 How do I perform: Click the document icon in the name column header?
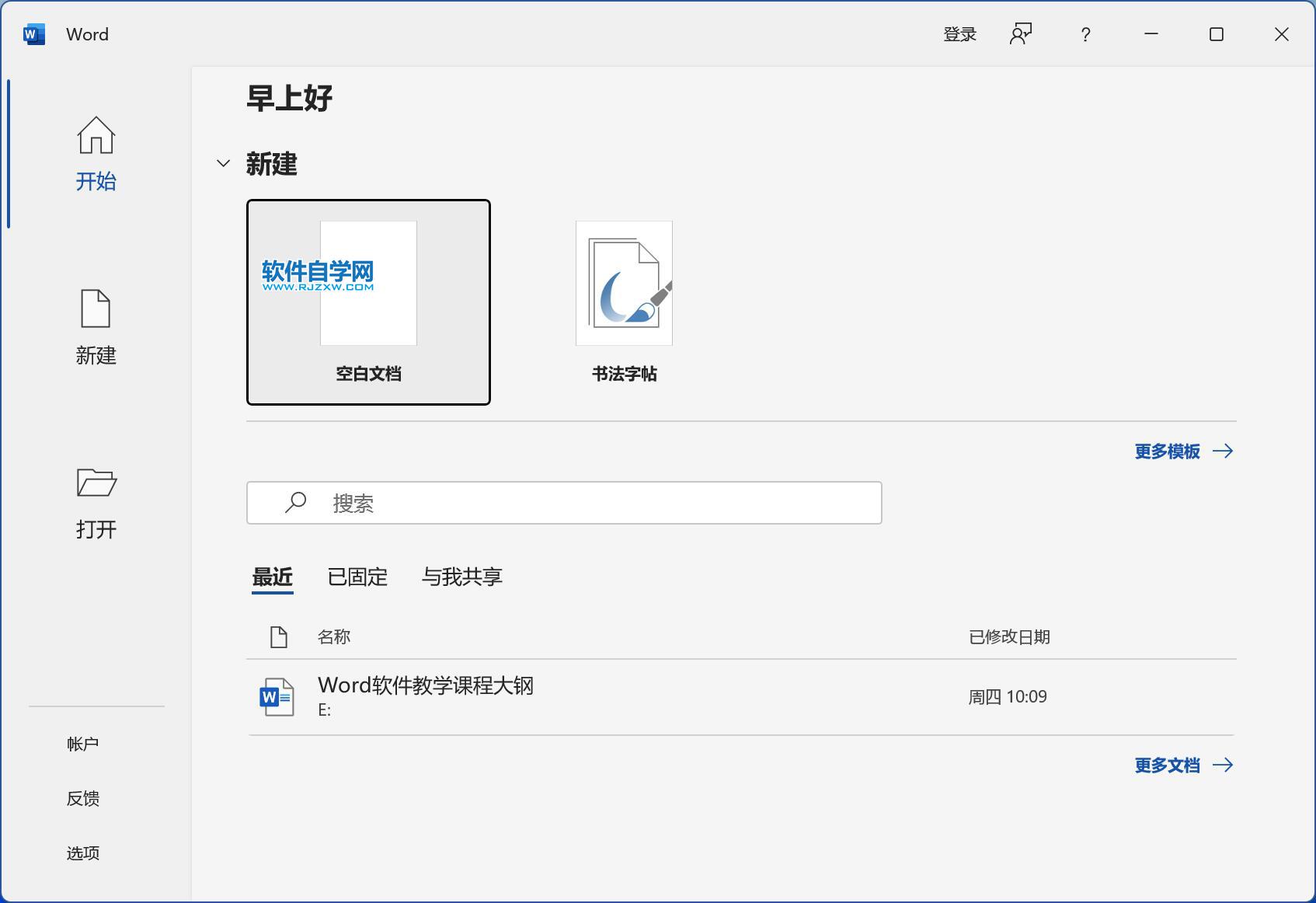277,636
